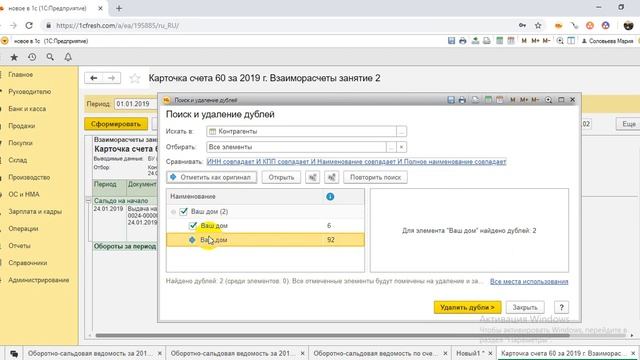Screen dimensions: 640x360
Task: Open the Отбирать selection ellipsis button
Action: 391,147
